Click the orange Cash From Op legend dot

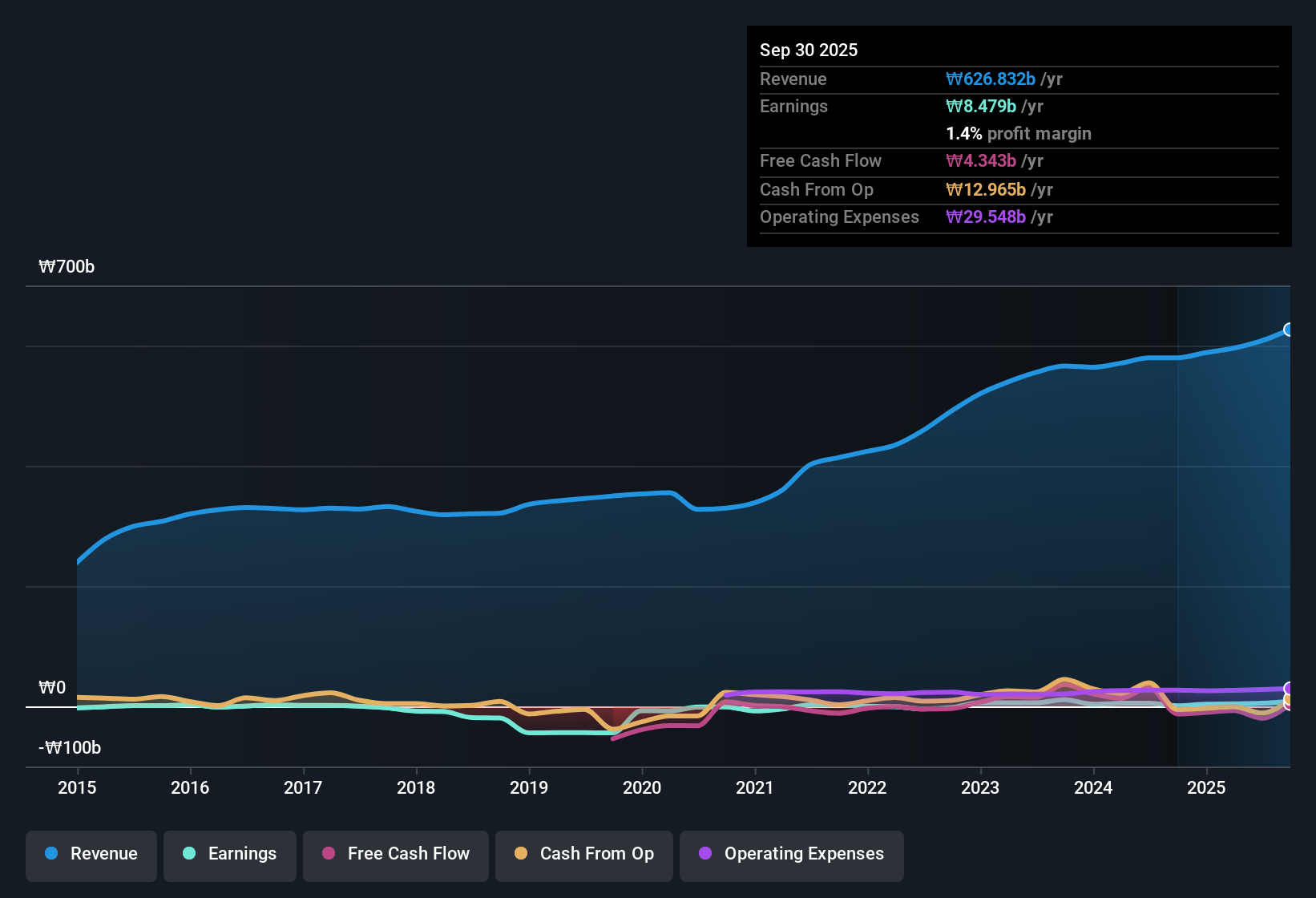pos(521,854)
